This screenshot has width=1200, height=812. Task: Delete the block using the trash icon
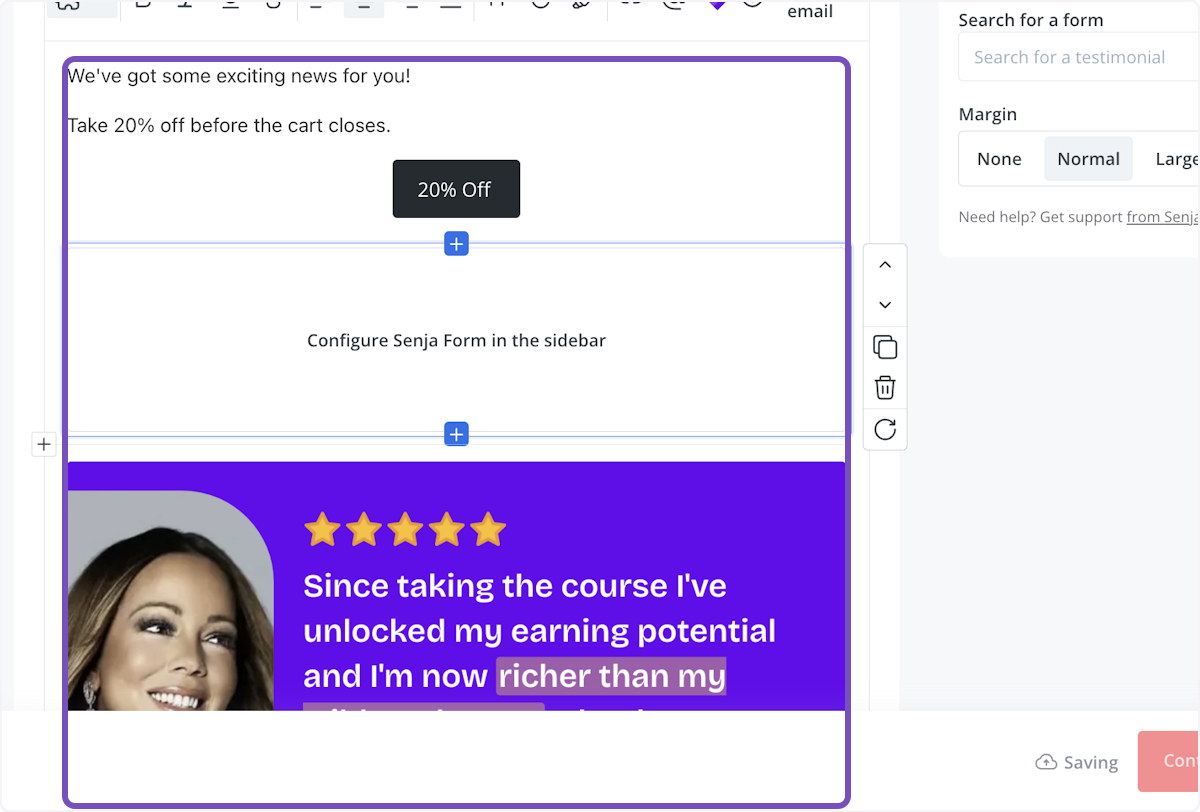(x=884, y=387)
